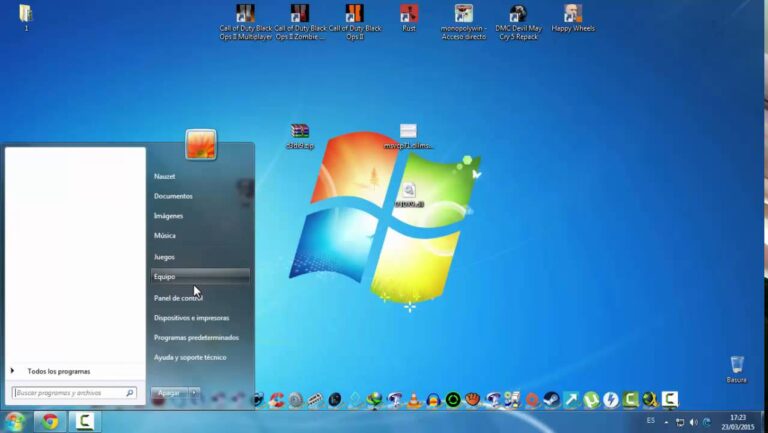This screenshot has width=768, height=433.
Task: Select the msvcp dll file on desktop
Action: pyautogui.click(x=408, y=136)
